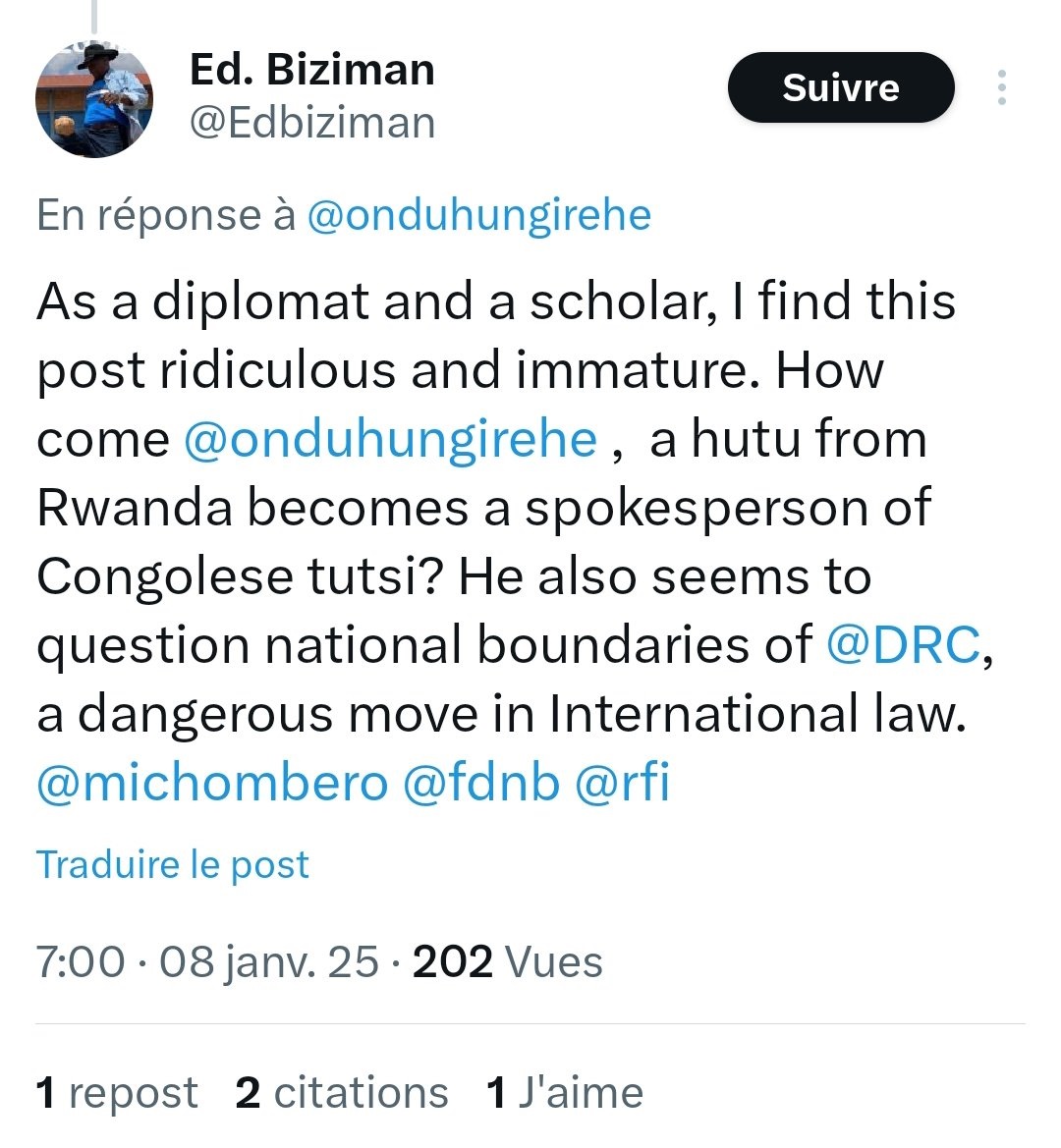Click the 08 janv. 25 post date
The image size is (1061, 1148).
(268, 961)
